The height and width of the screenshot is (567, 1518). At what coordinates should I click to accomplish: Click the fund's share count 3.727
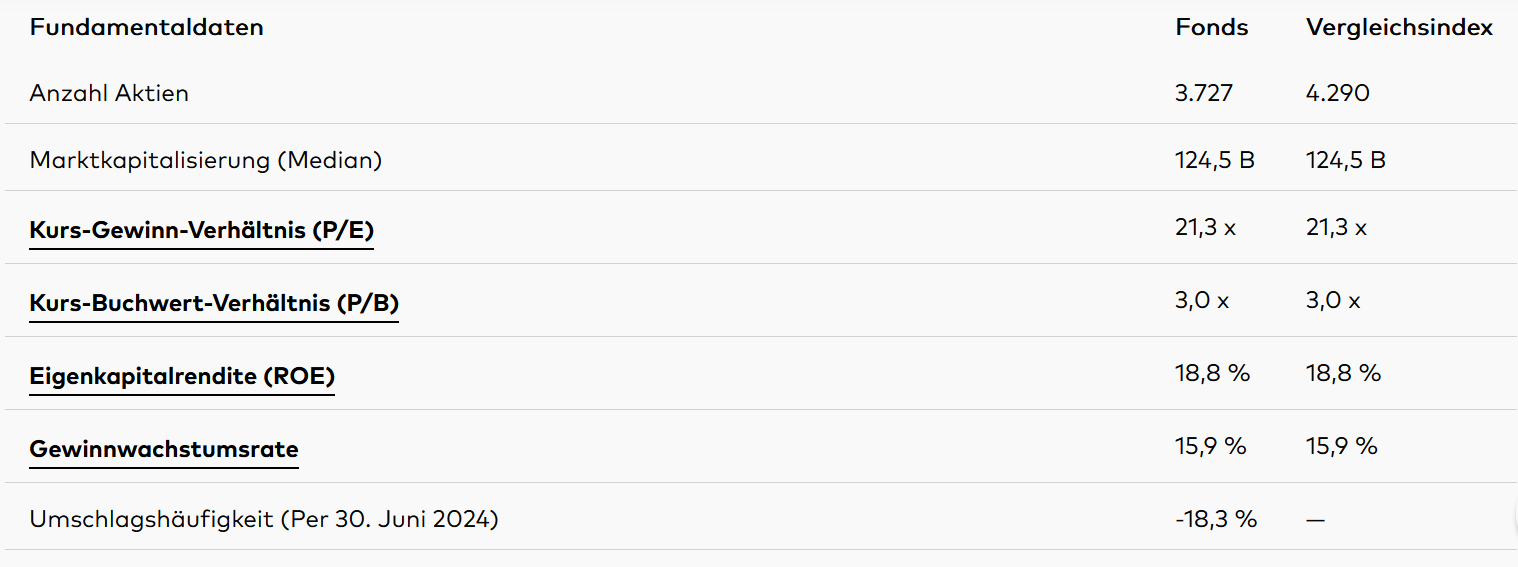click(x=1204, y=93)
